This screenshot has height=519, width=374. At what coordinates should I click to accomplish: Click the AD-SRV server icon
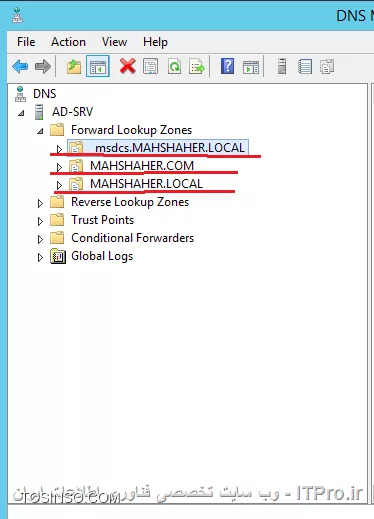click(39, 112)
